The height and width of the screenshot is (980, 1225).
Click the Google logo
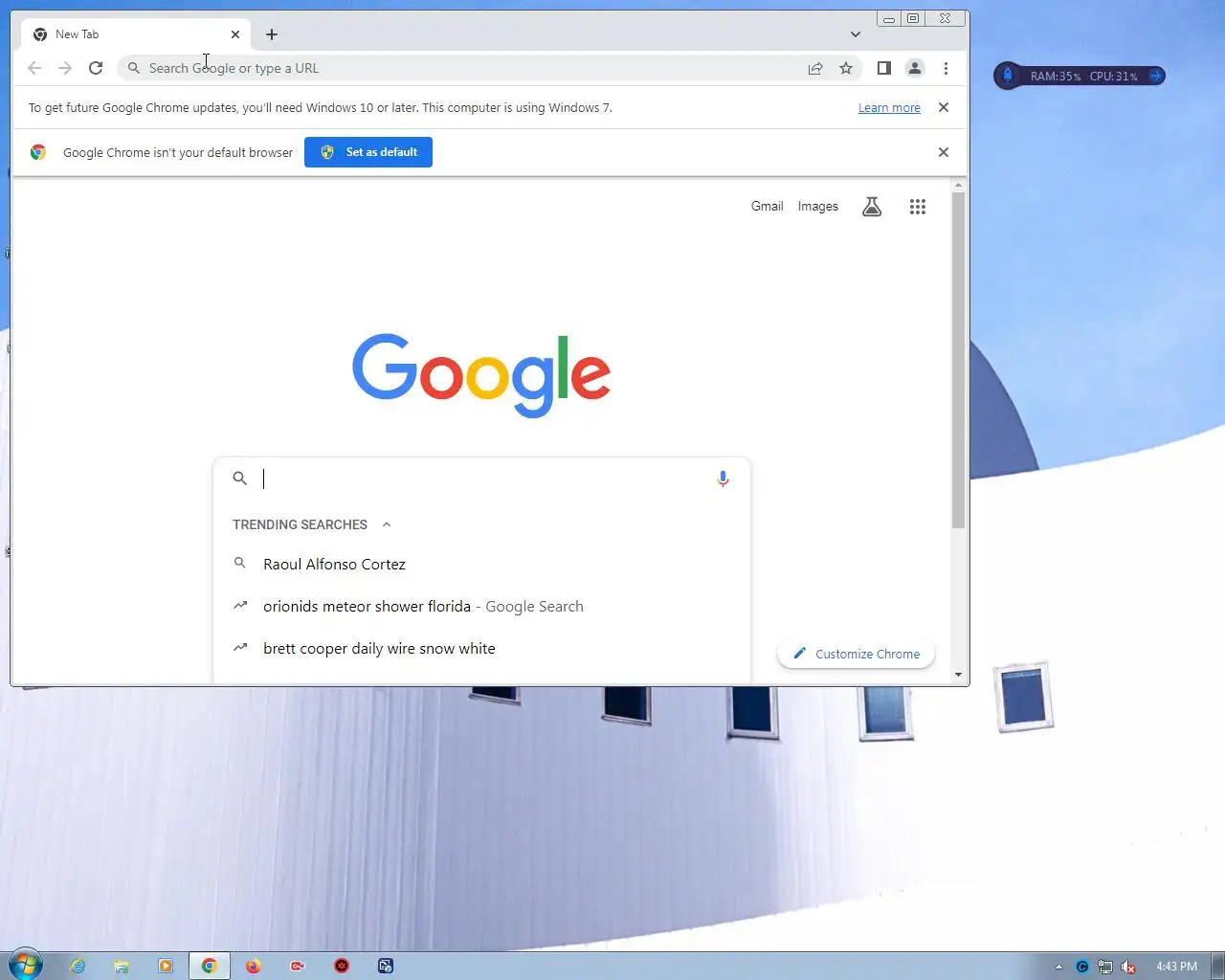(481, 375)
